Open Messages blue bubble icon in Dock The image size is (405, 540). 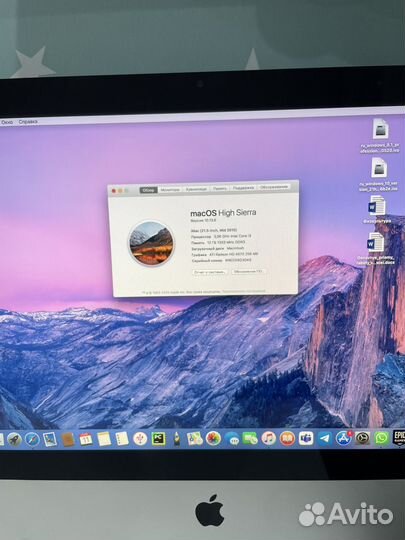point(232,439)
